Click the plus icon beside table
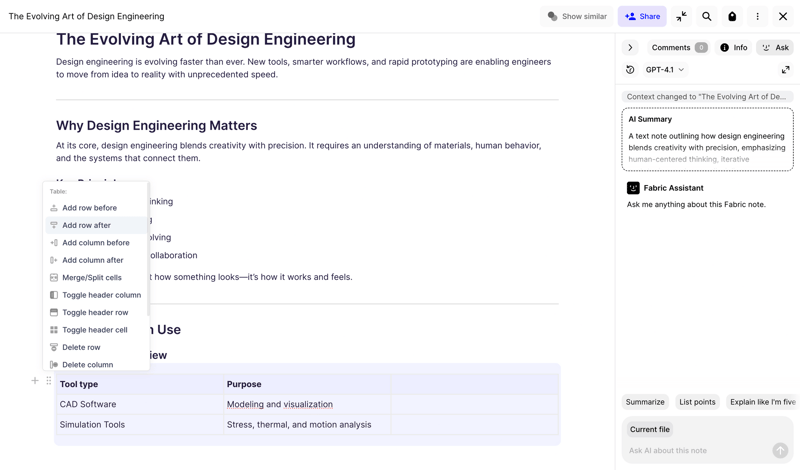The width and height of the screenshot is (800, 470). [x=35, y=381]
